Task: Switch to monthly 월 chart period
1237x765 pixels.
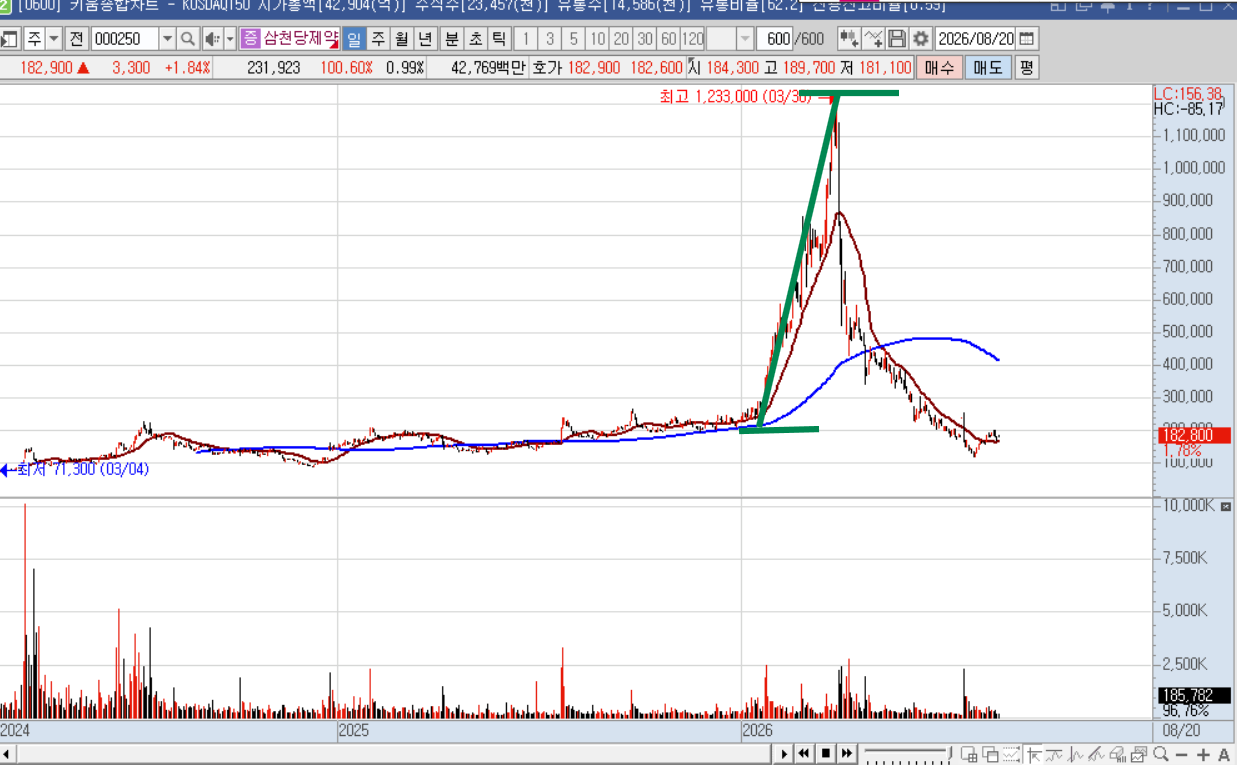Action: coord(402,39)
